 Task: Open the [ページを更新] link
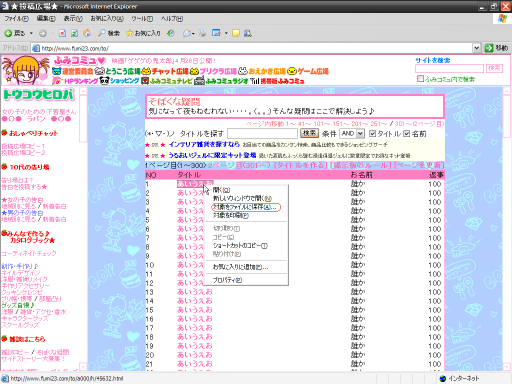point(419,166)
